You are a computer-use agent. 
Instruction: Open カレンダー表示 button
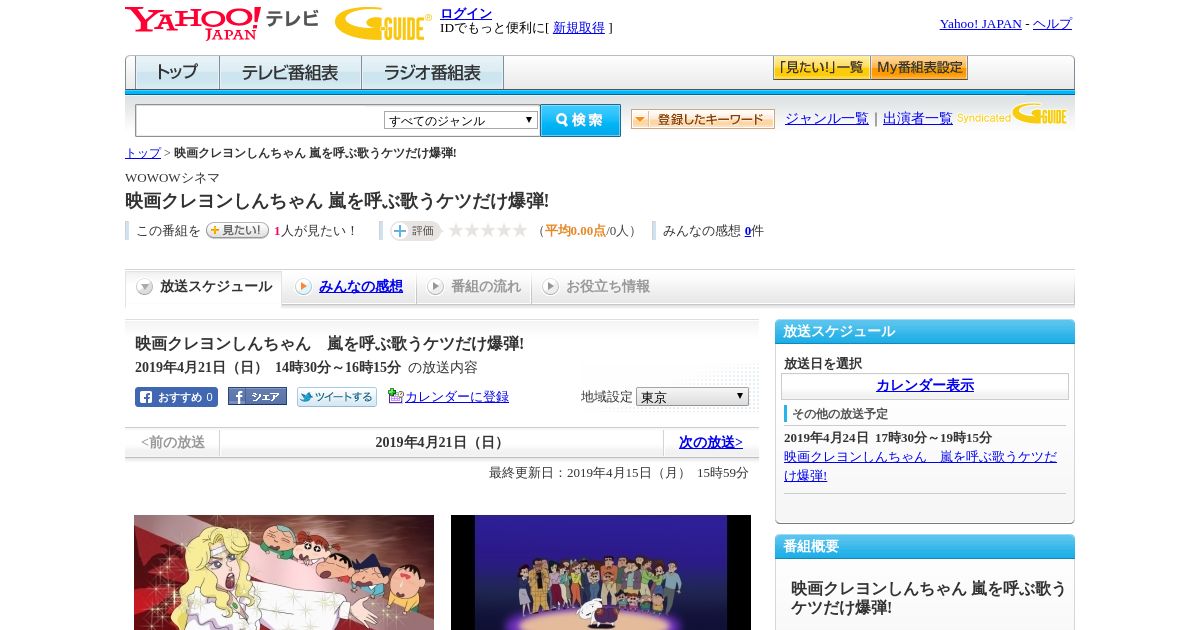[925, 386]
